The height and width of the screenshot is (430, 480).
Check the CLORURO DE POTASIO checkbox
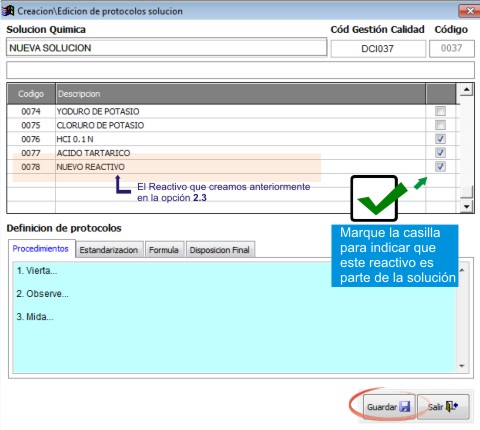point(440,125)
